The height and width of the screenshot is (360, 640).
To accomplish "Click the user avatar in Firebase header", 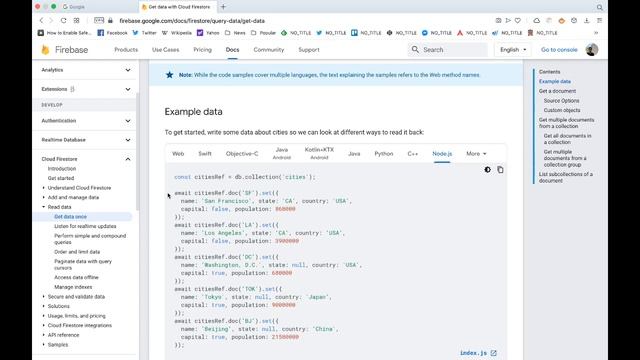I will click(592, 50).
